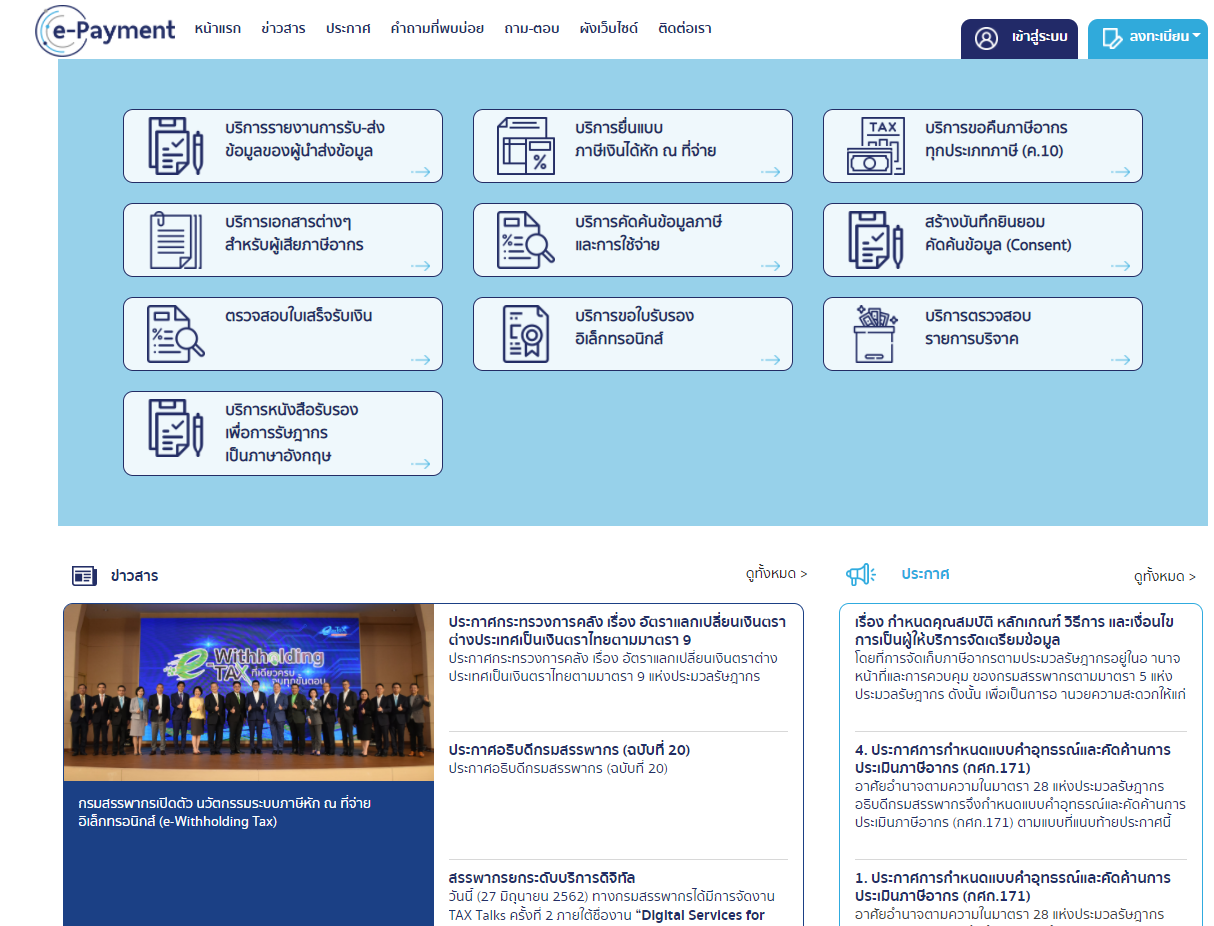Screen dimensions: 1214x926
Task: Click the user avatar icon in login button
Action: (986, 39)
